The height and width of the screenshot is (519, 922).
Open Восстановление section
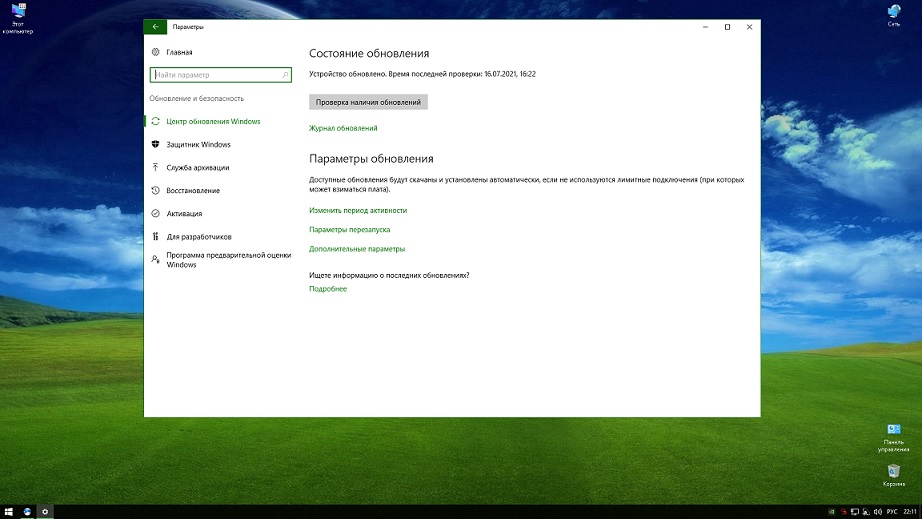tap(193, 190)
